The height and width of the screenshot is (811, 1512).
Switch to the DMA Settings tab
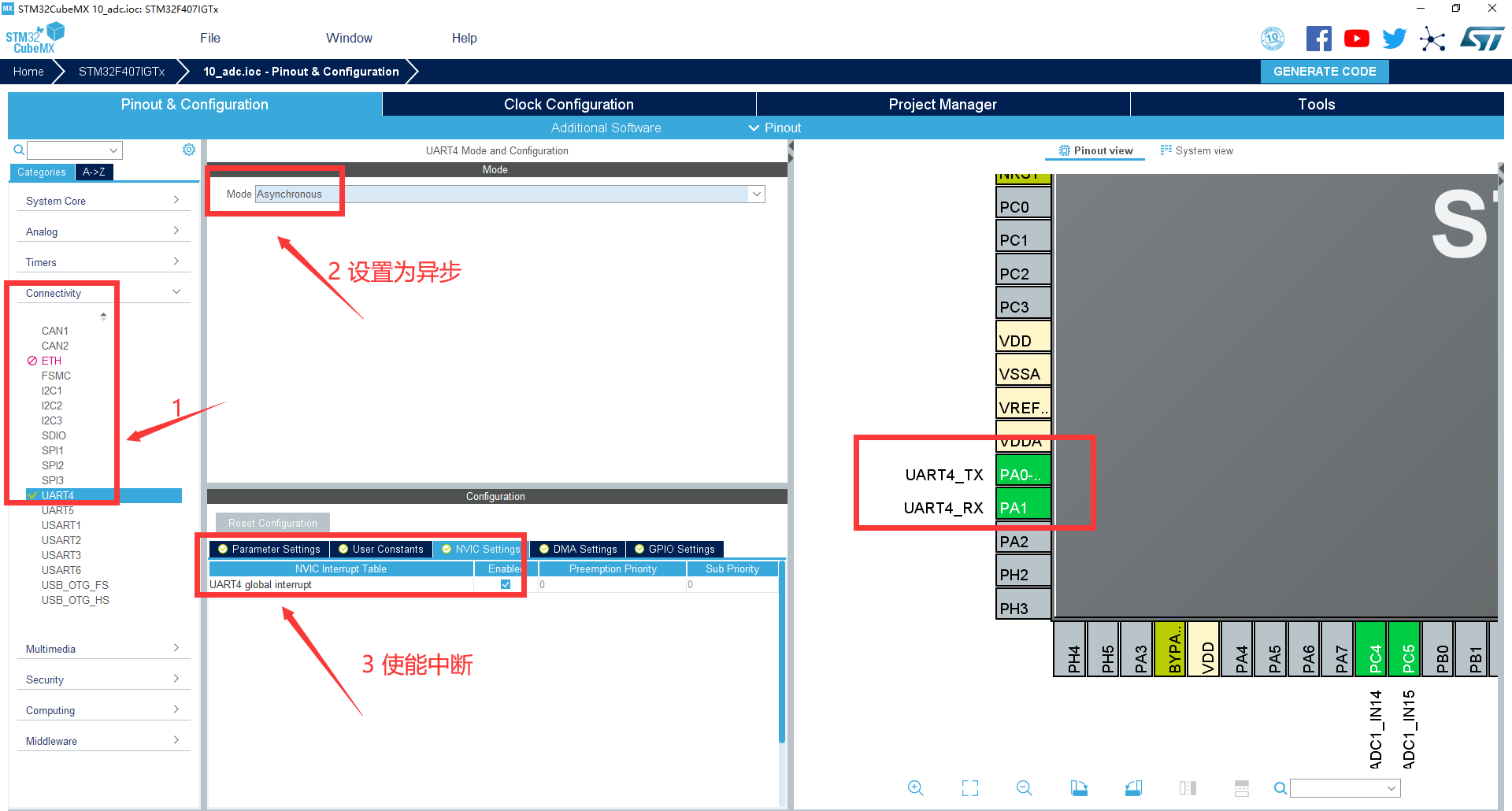(578, 549)
